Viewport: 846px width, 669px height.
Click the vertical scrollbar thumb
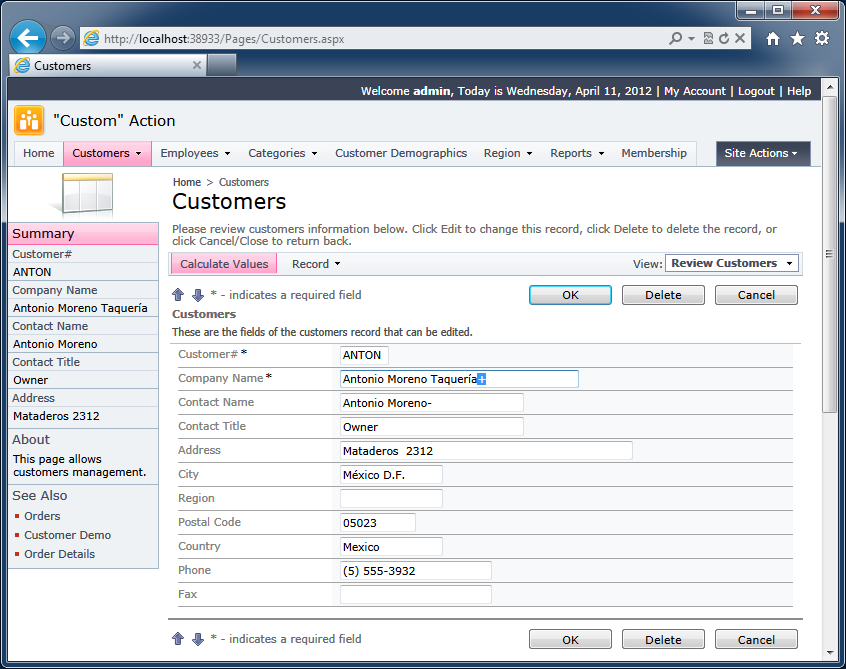coord(829,254)
